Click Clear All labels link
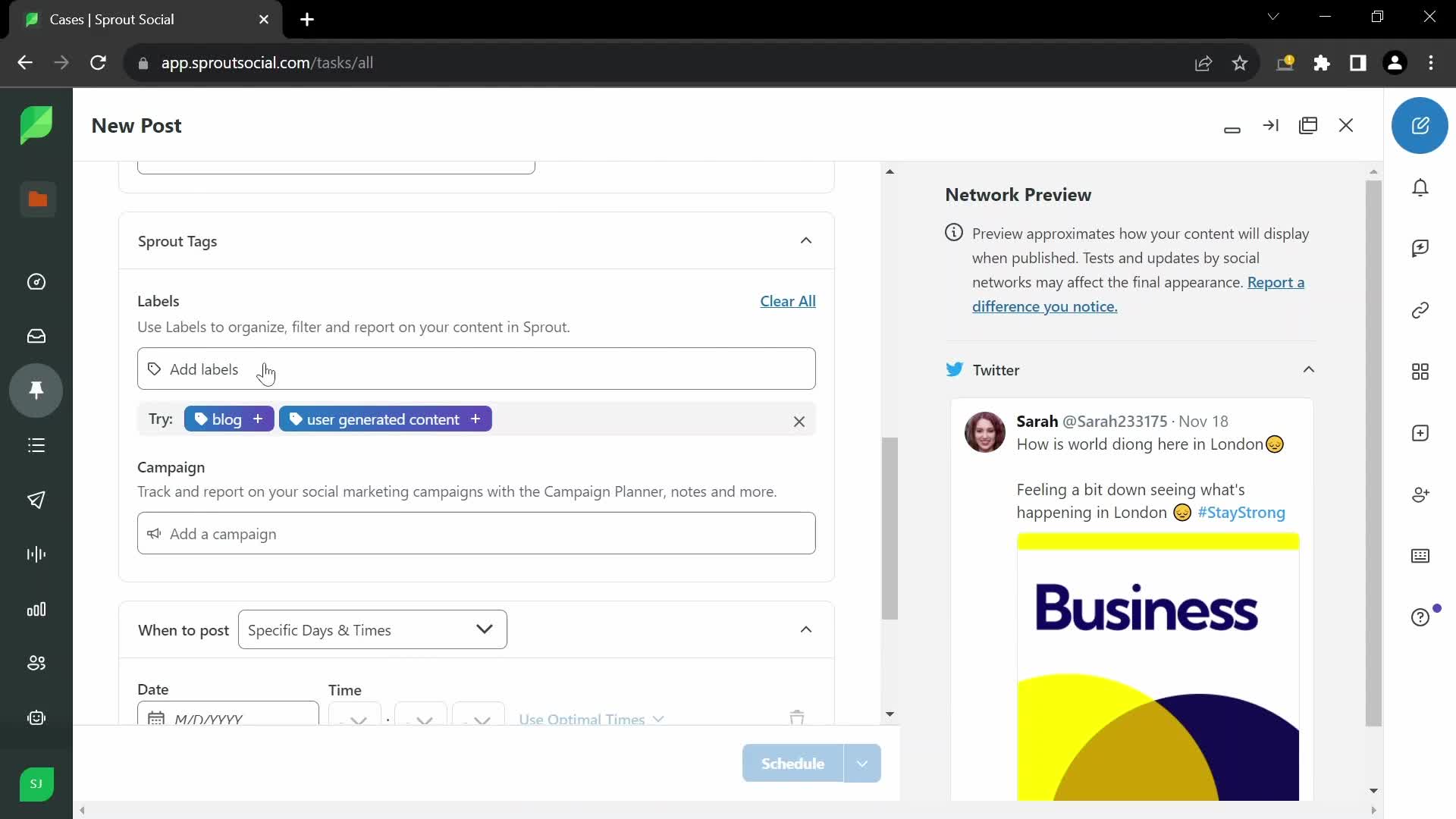The width and height of the screenshot is (1456, 819). [x=788, y=301]
